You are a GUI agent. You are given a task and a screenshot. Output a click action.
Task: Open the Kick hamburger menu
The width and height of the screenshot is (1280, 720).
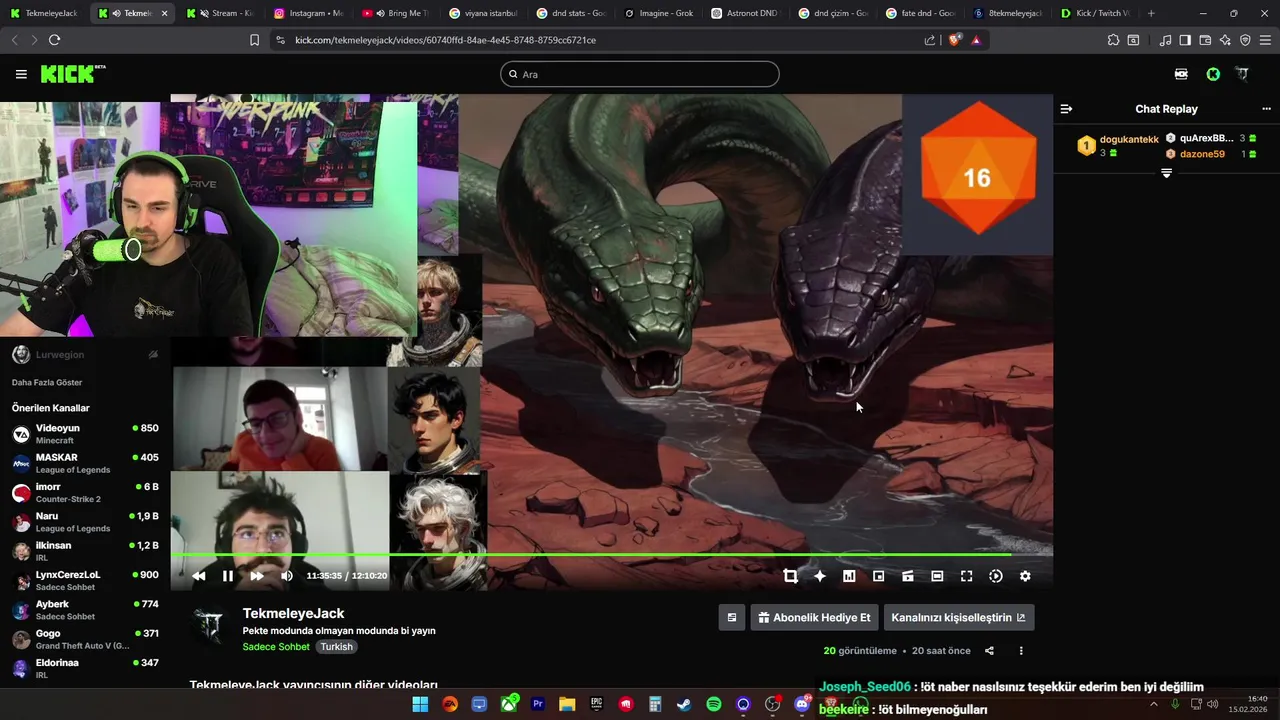[21, 74]
